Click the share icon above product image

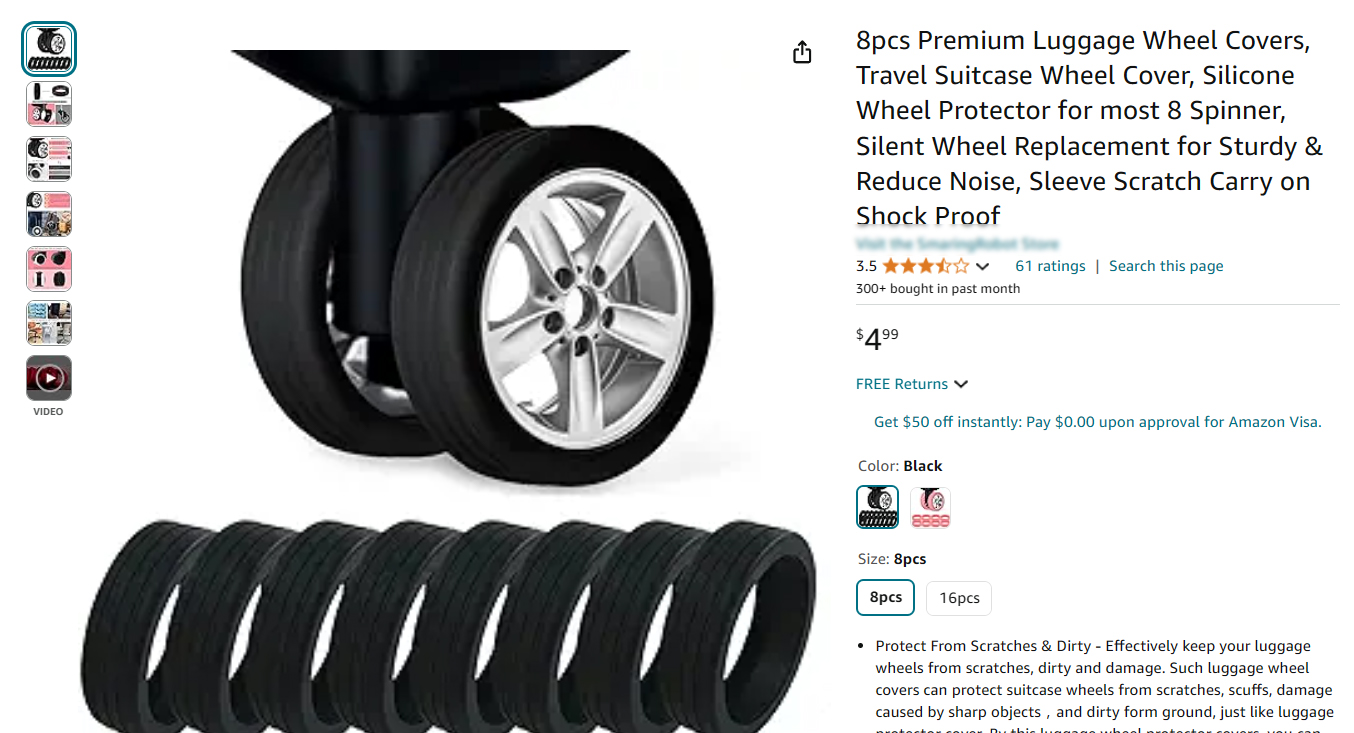click(x=802, y=53)
